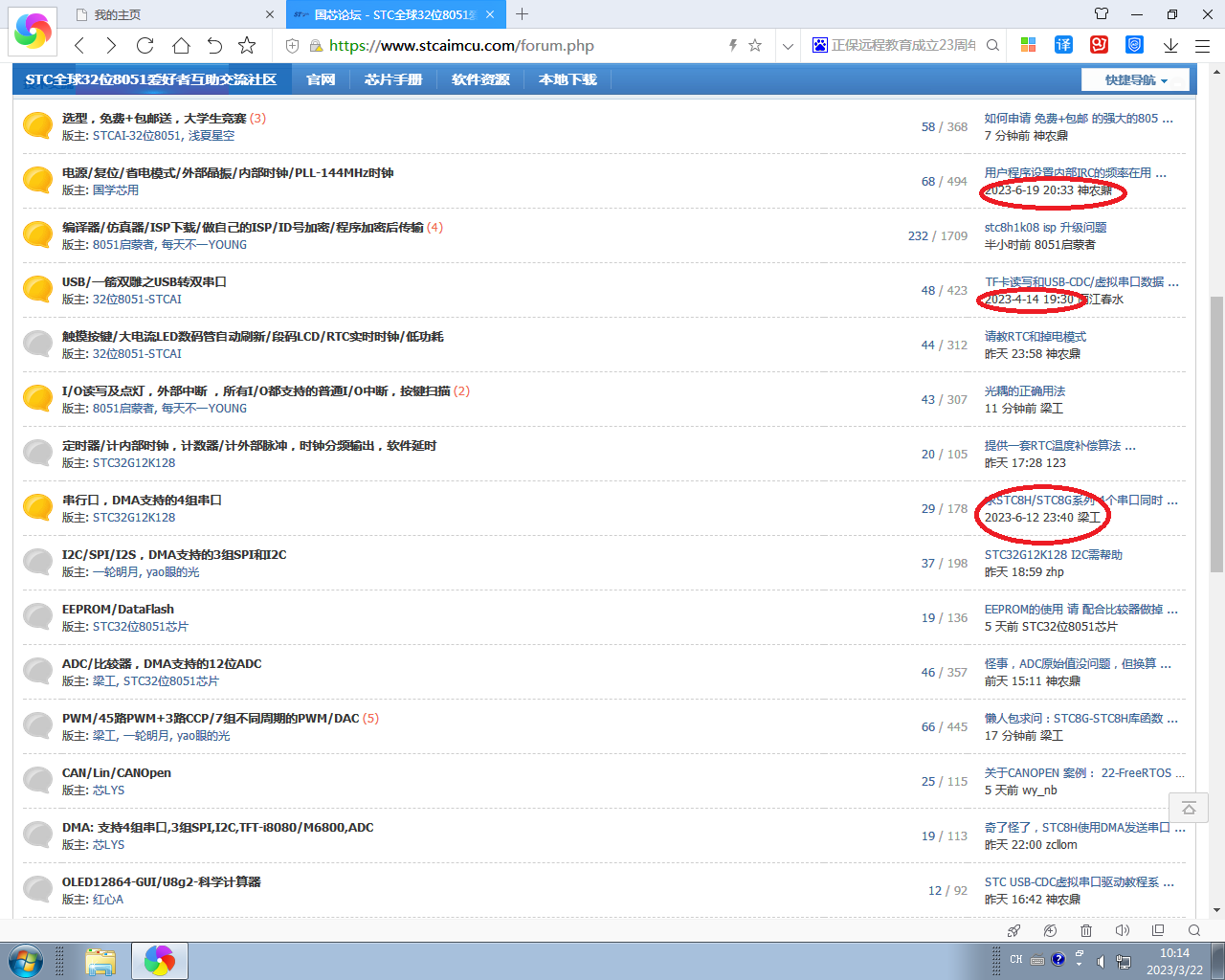Open the 选型，免费+包邮送，大学生竞赛 forum

click(x=154, y=118)
